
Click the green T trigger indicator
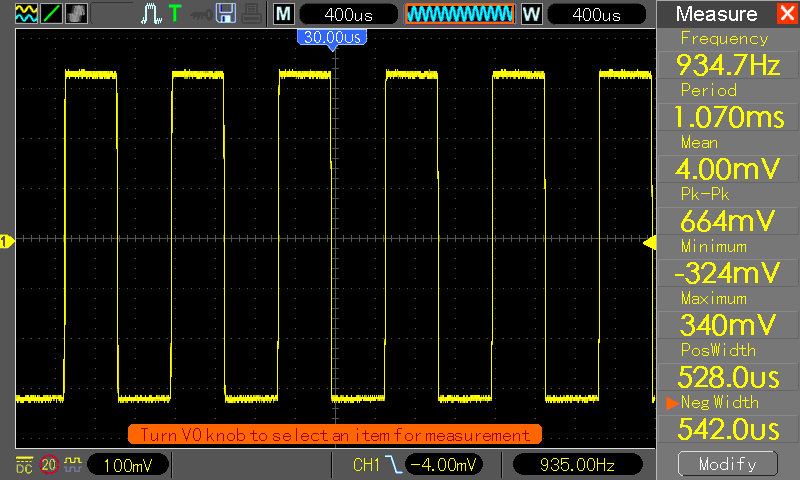175,14
